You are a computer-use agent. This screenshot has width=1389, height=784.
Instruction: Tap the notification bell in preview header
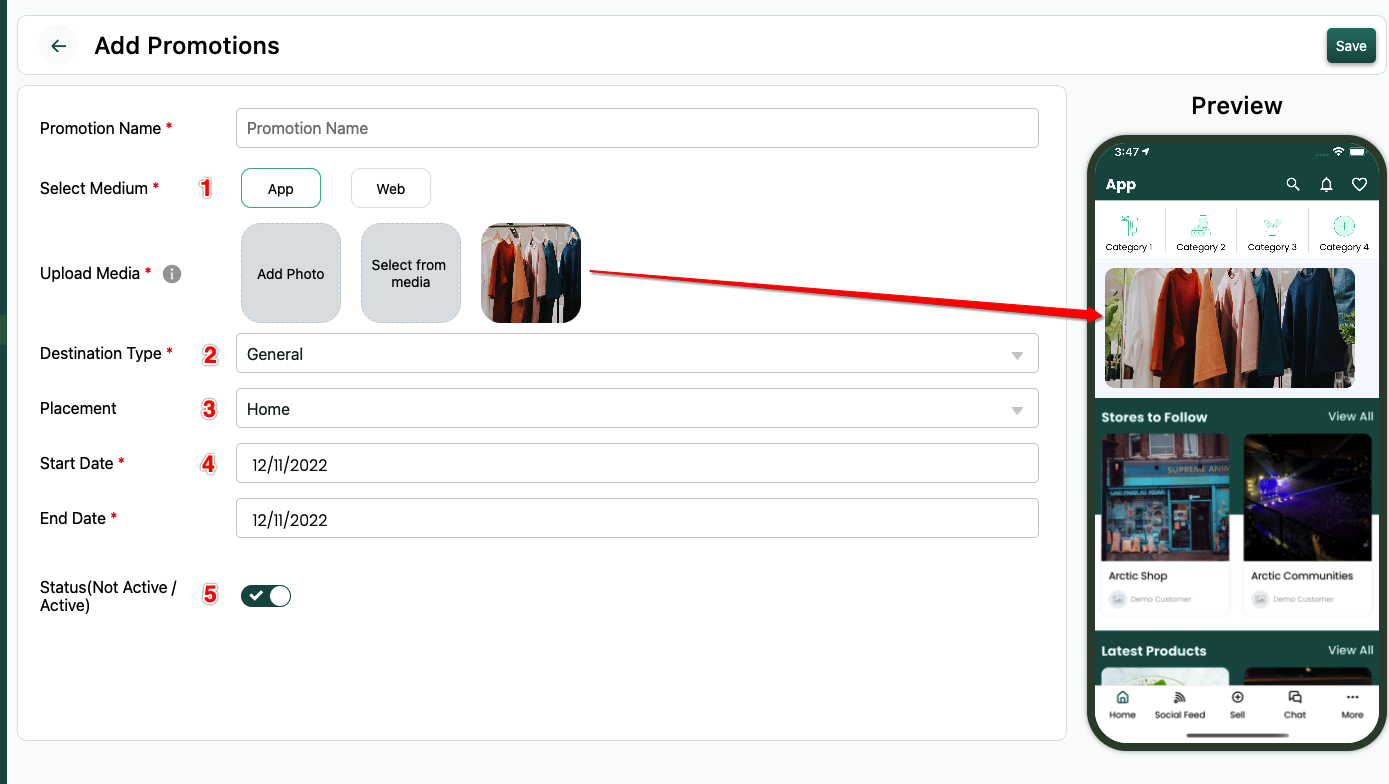[x=1326, y=184]
